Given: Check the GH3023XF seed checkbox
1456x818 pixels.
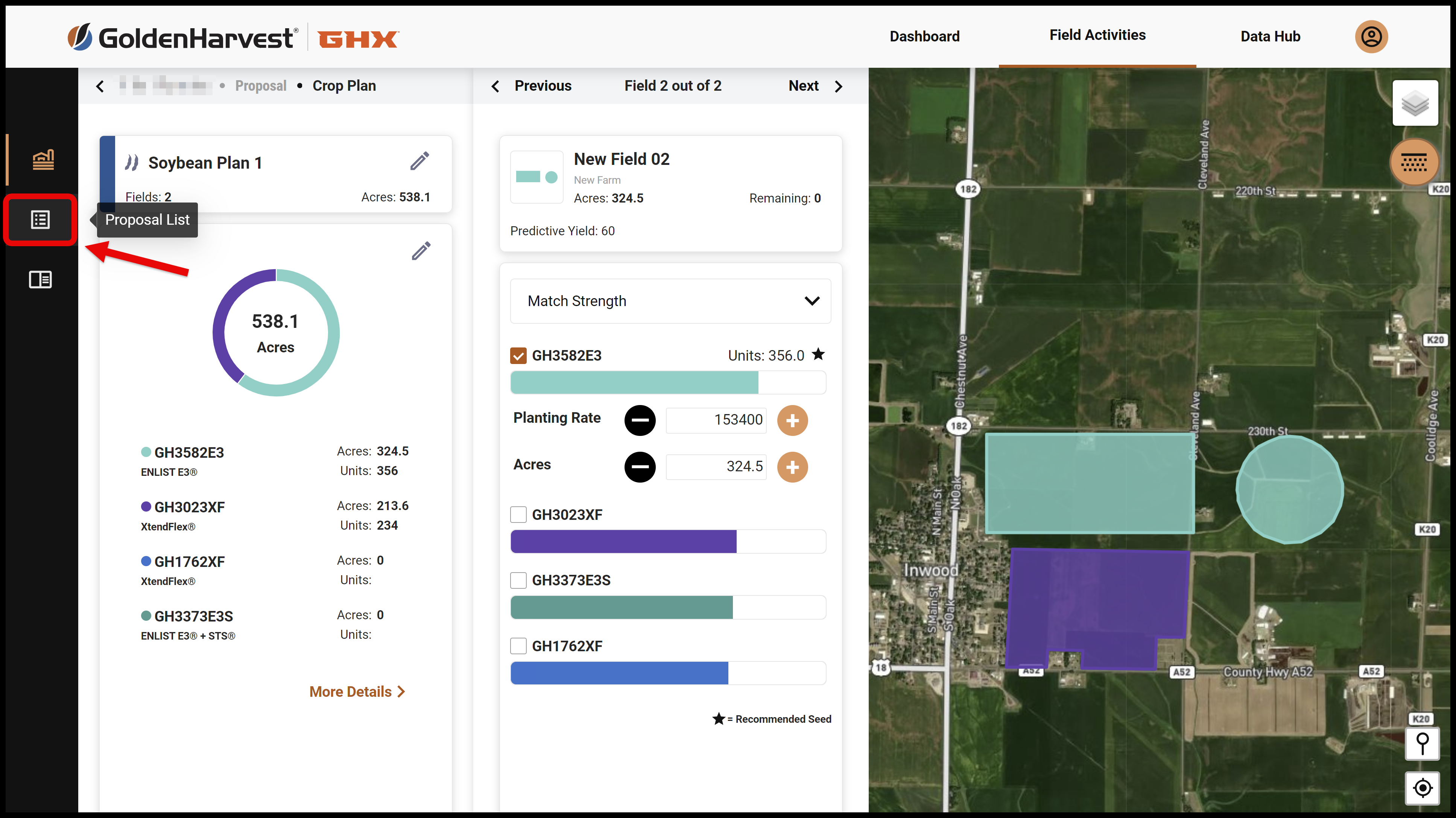Looking at the screenshot, I should click(x=518, y=515).
